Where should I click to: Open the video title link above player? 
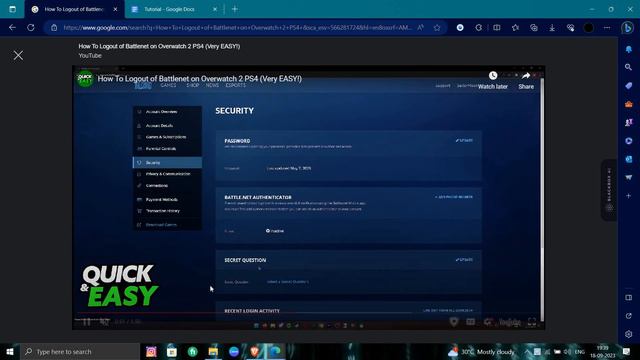coord(159,46)
